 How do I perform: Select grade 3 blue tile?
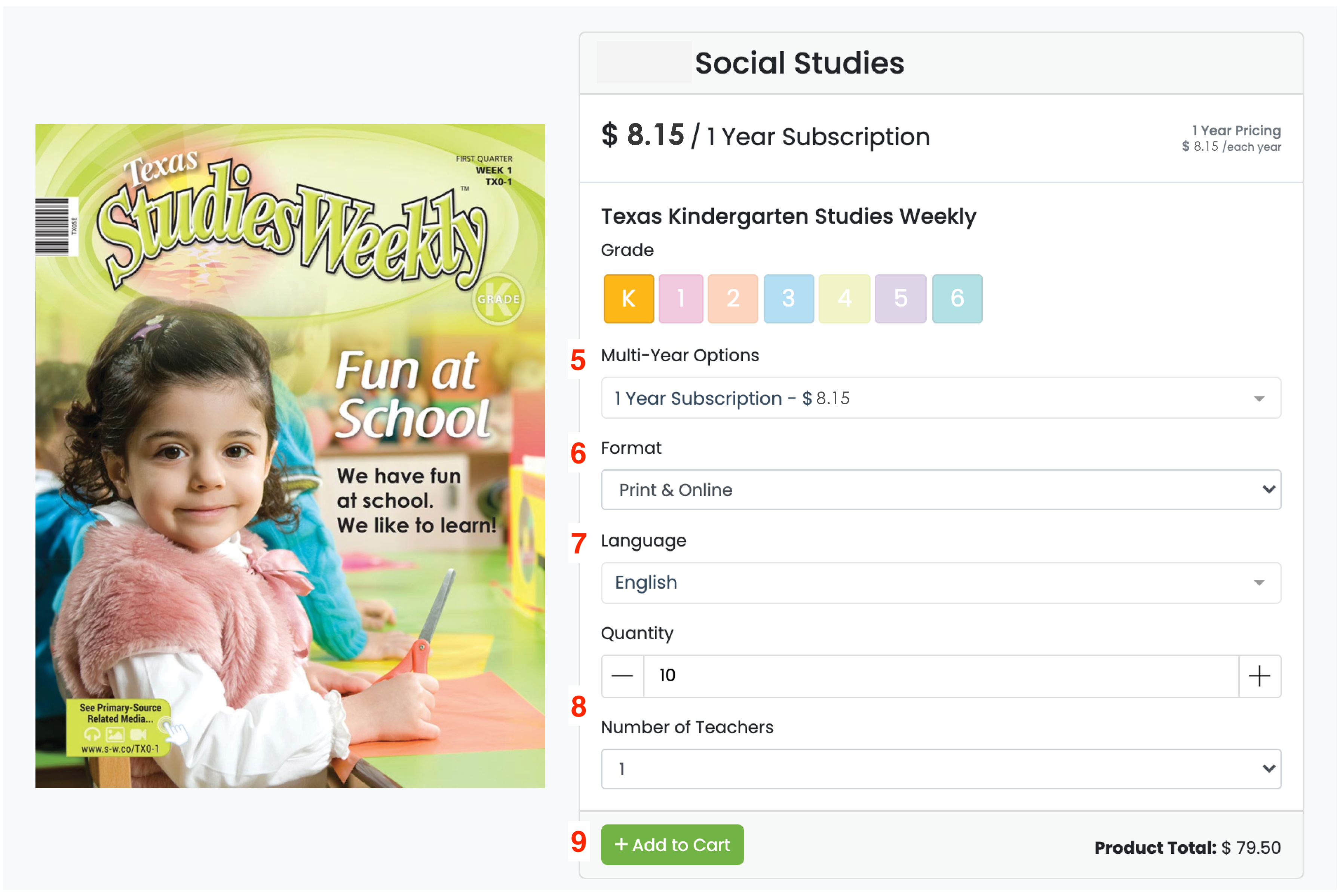tap(789, 298)
